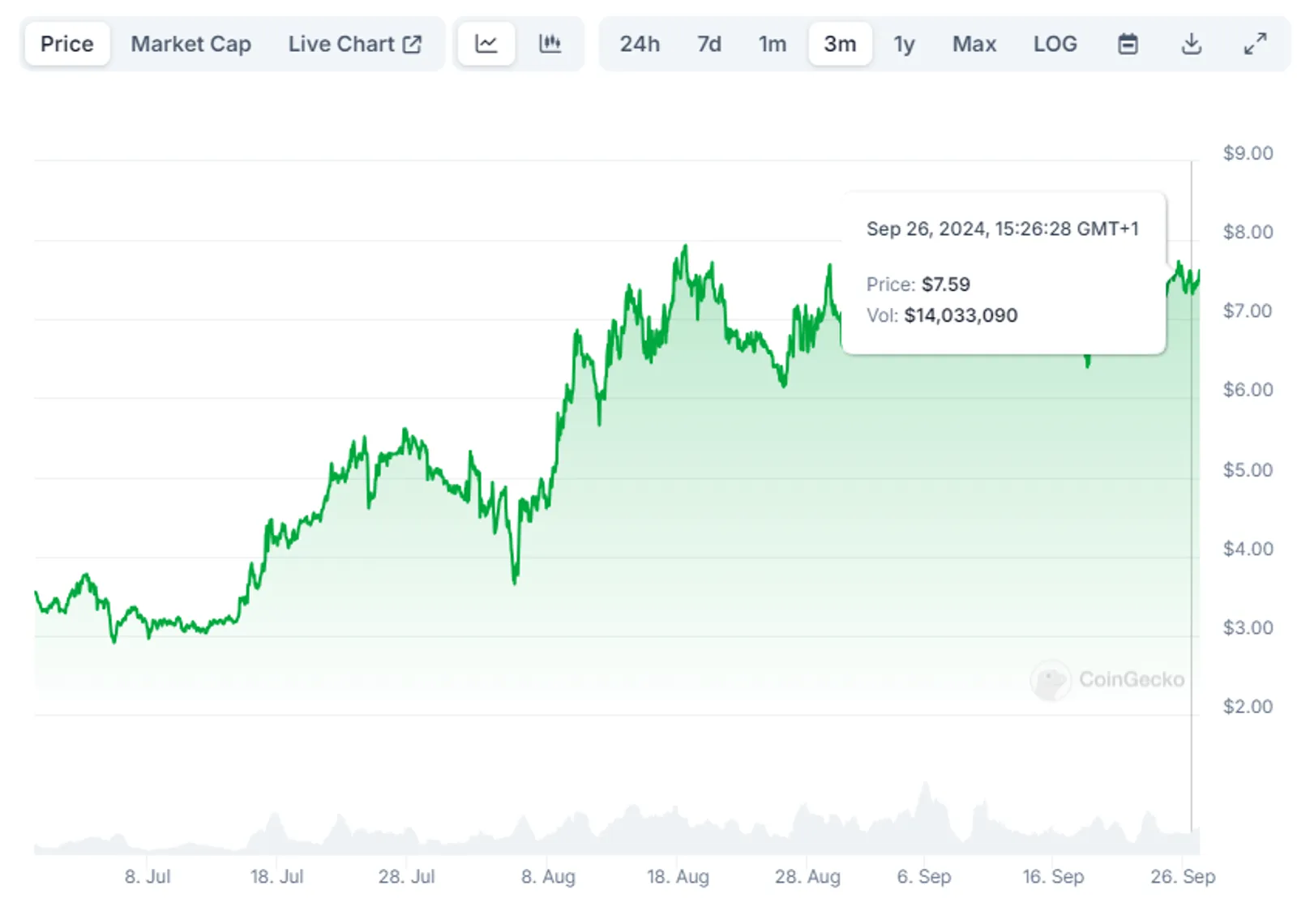Set time range to Max

[x=974, y=44]
